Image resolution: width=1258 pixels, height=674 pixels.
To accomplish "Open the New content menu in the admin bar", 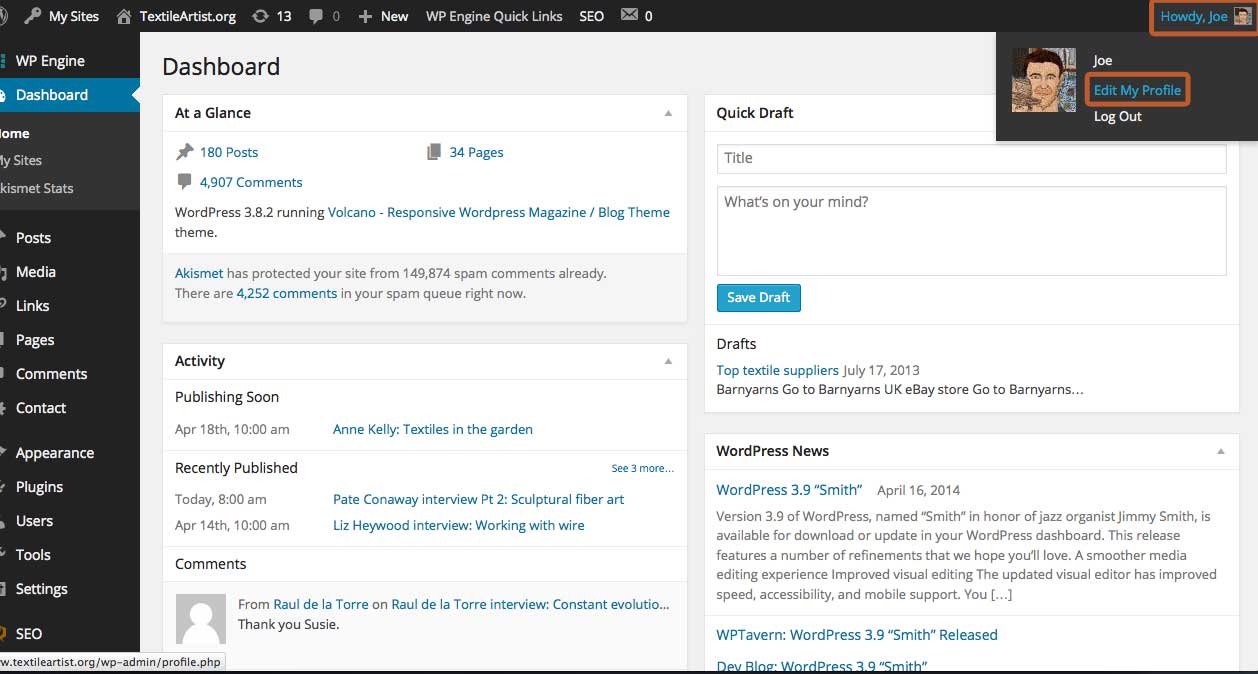I will click(x=383, y=16).
